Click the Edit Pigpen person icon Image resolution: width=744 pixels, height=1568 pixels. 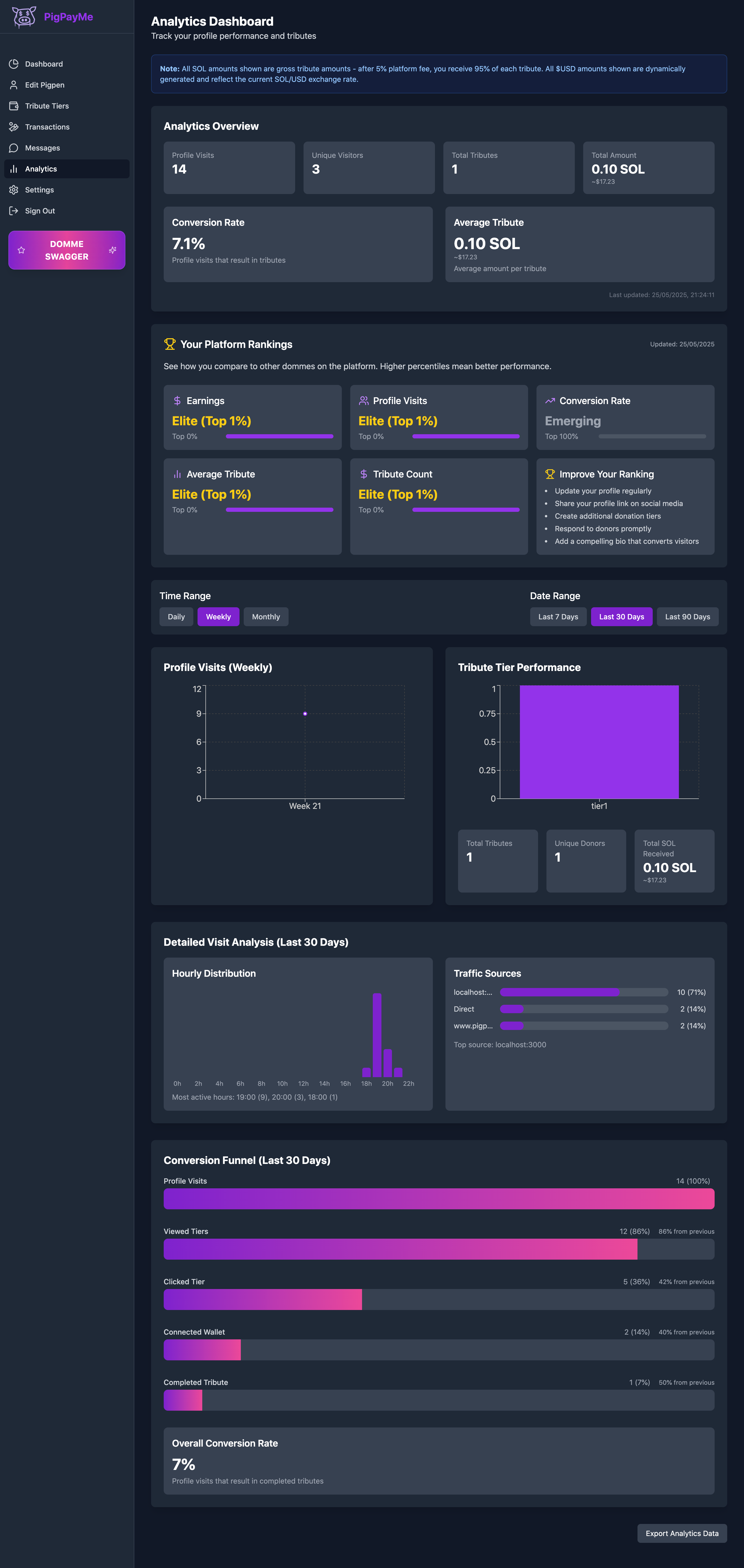[x=13, y=85]
